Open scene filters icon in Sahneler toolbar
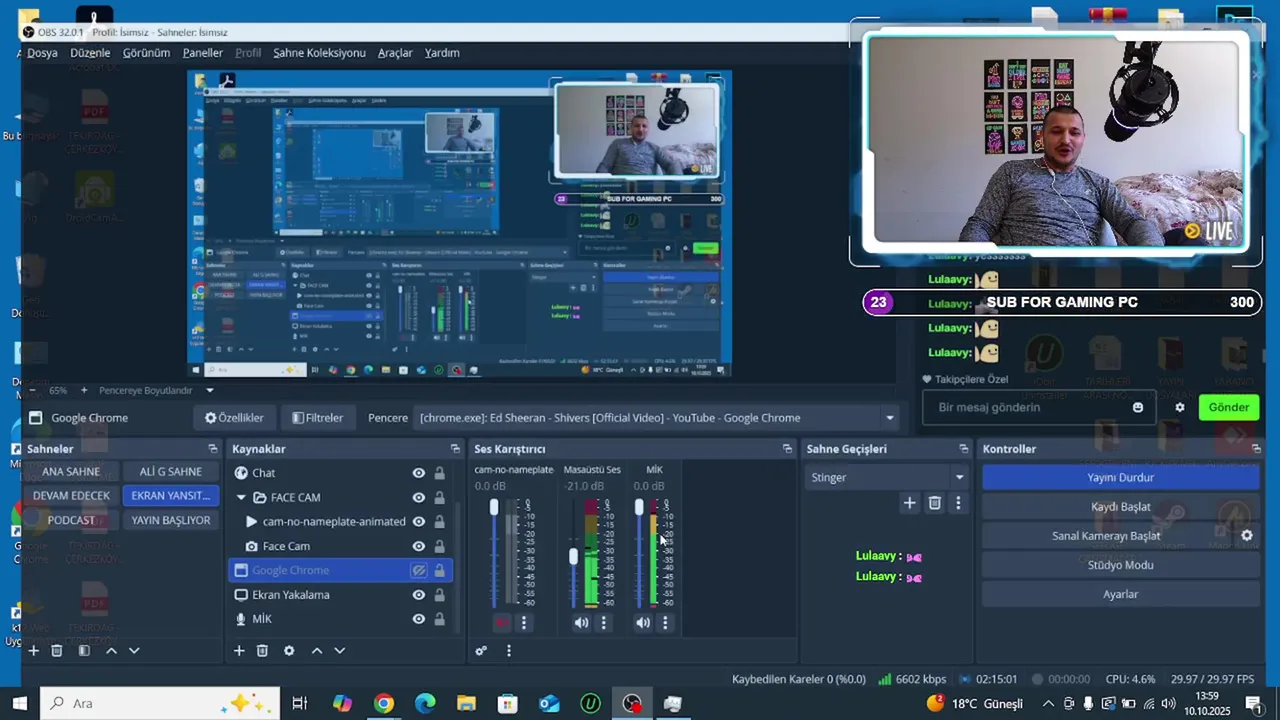This screenshot has width=1280, height=720. (84, 650)
